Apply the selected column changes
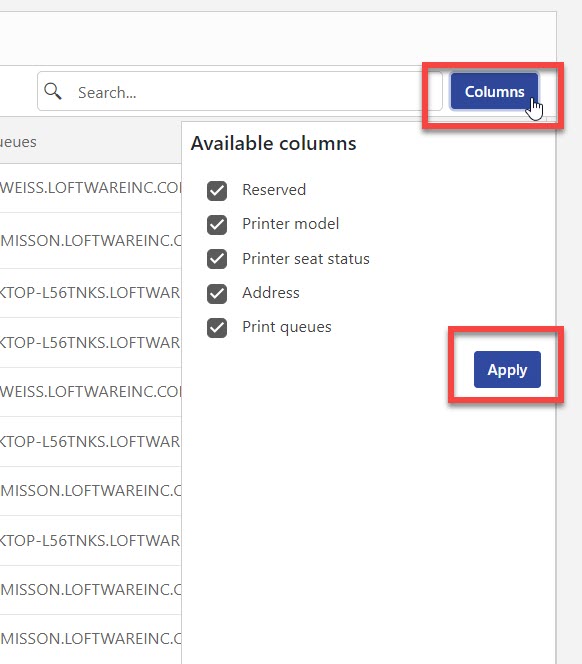Viewport: 582px width, 664px height. (507, 369)
